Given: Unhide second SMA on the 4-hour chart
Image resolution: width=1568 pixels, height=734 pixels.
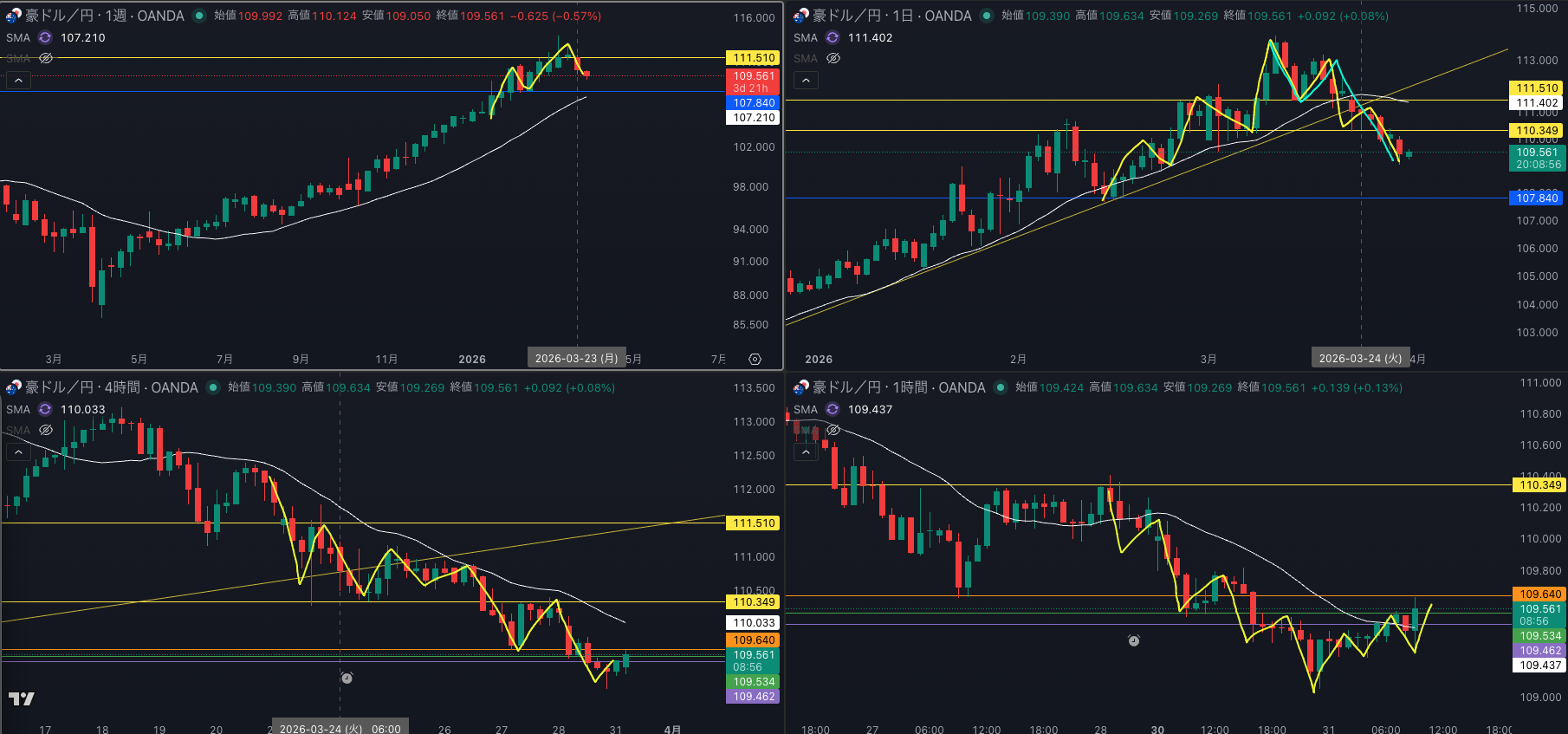Looking at the screenshot, I should (46, 430).
